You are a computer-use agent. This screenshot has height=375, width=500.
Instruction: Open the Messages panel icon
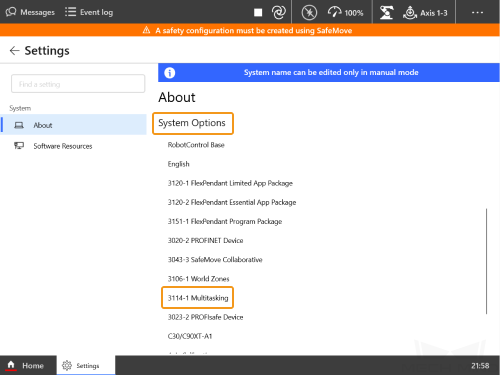point(11,12)
